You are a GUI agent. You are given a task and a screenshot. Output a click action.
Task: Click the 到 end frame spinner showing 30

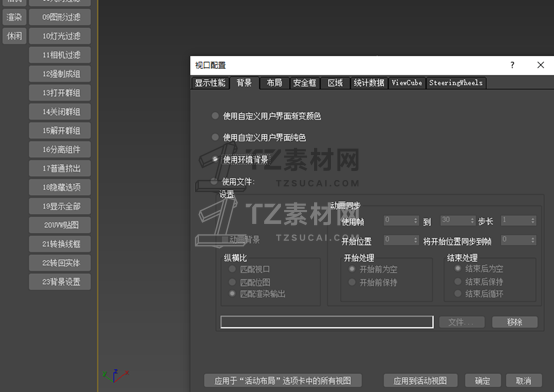458,221
